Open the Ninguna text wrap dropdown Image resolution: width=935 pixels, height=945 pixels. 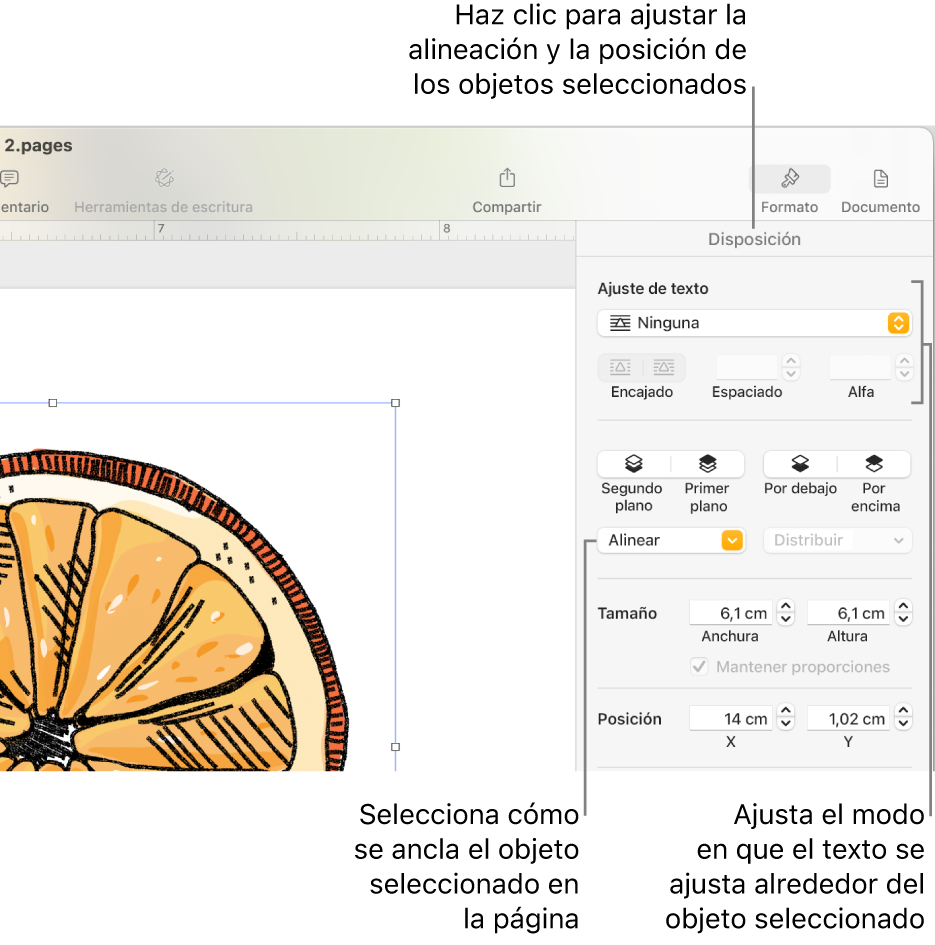(754, 323)
